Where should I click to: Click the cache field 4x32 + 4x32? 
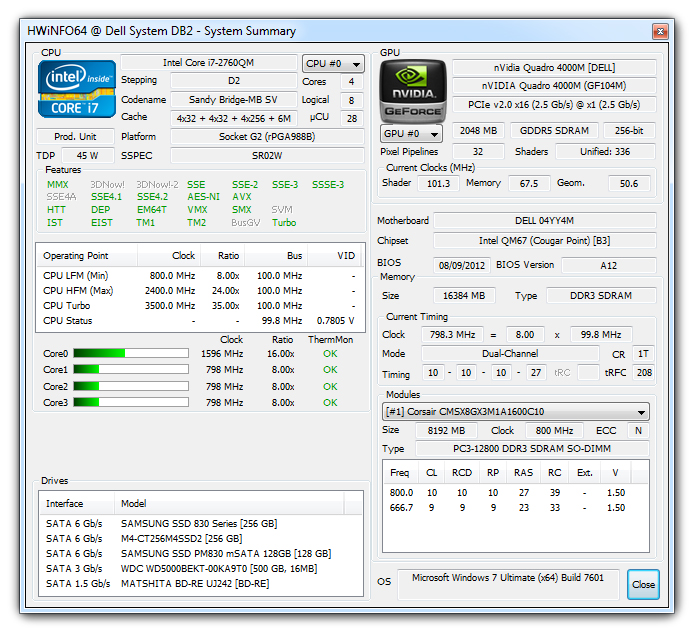tap(234, 118)
